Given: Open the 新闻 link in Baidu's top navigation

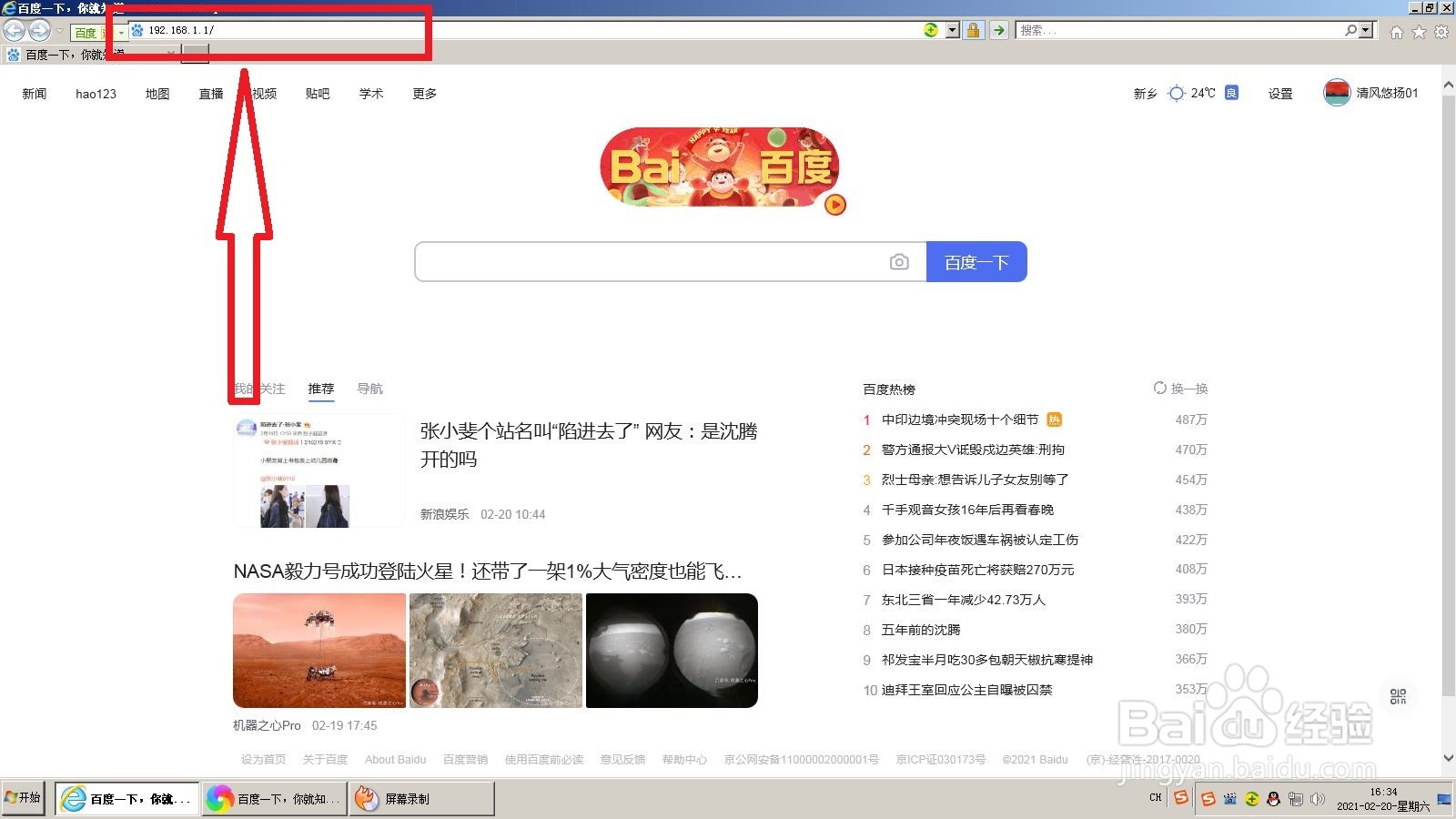Looking at the screenshot, I should [35, 94].
